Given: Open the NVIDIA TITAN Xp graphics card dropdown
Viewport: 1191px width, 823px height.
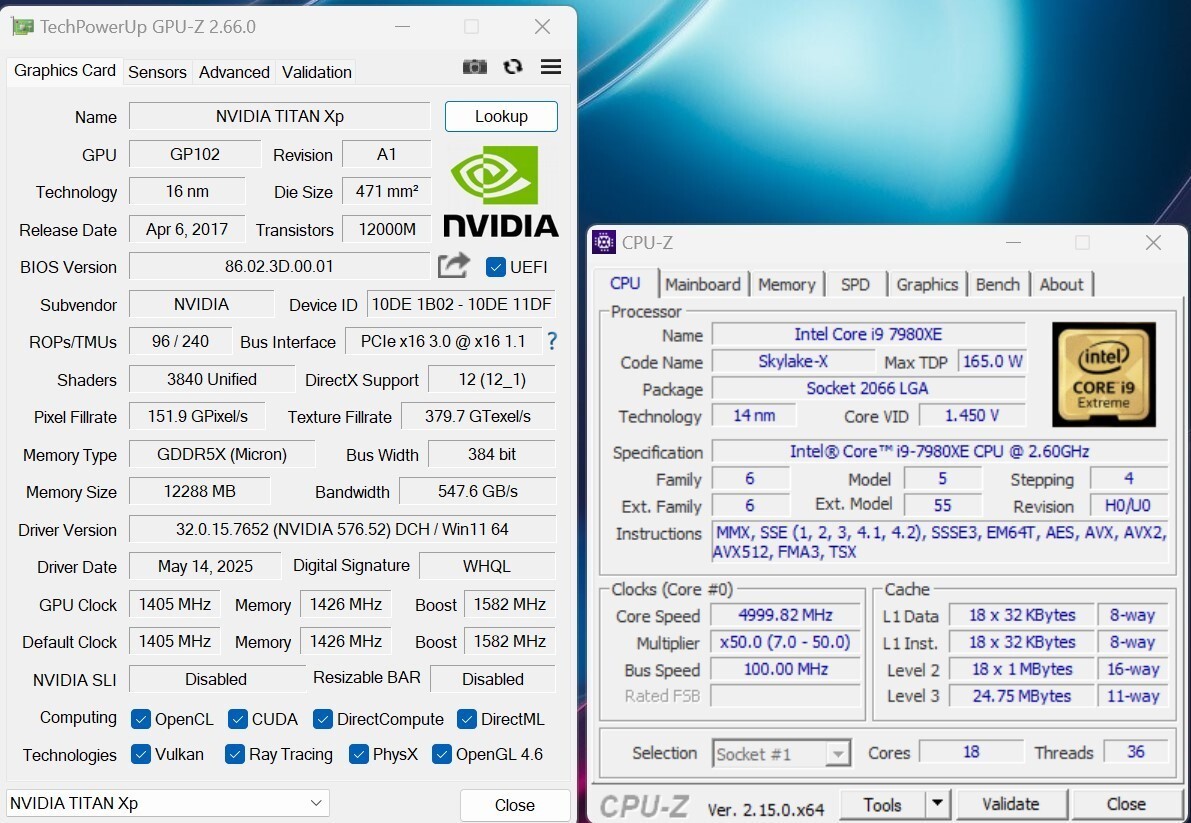Looking at the screenshot, I should (x=168, y=803).
